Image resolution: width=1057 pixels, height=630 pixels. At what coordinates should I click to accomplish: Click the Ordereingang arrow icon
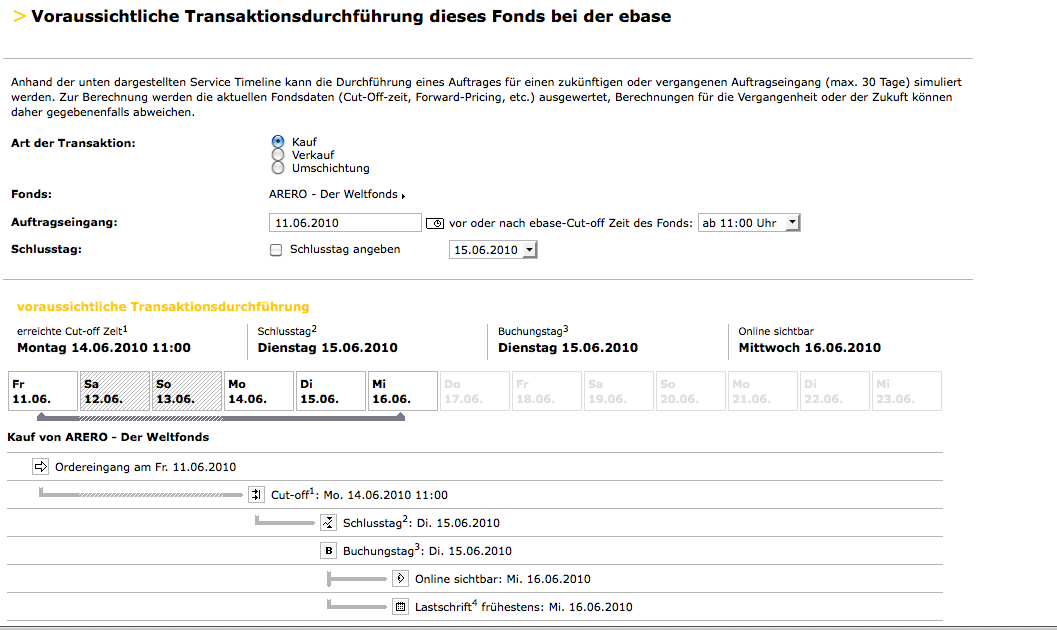(41, 467)
